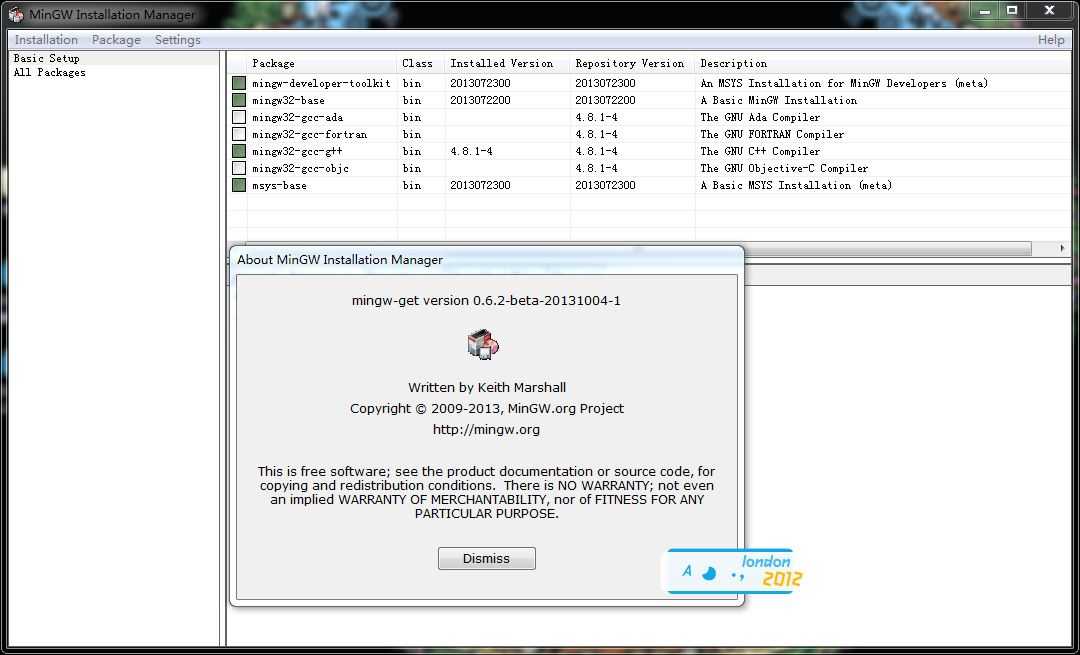The width and height of the screenshot is (1080, 655).
Task: Mark the mingw32-gcc-ada package checkbox
Action: point(239,117)
